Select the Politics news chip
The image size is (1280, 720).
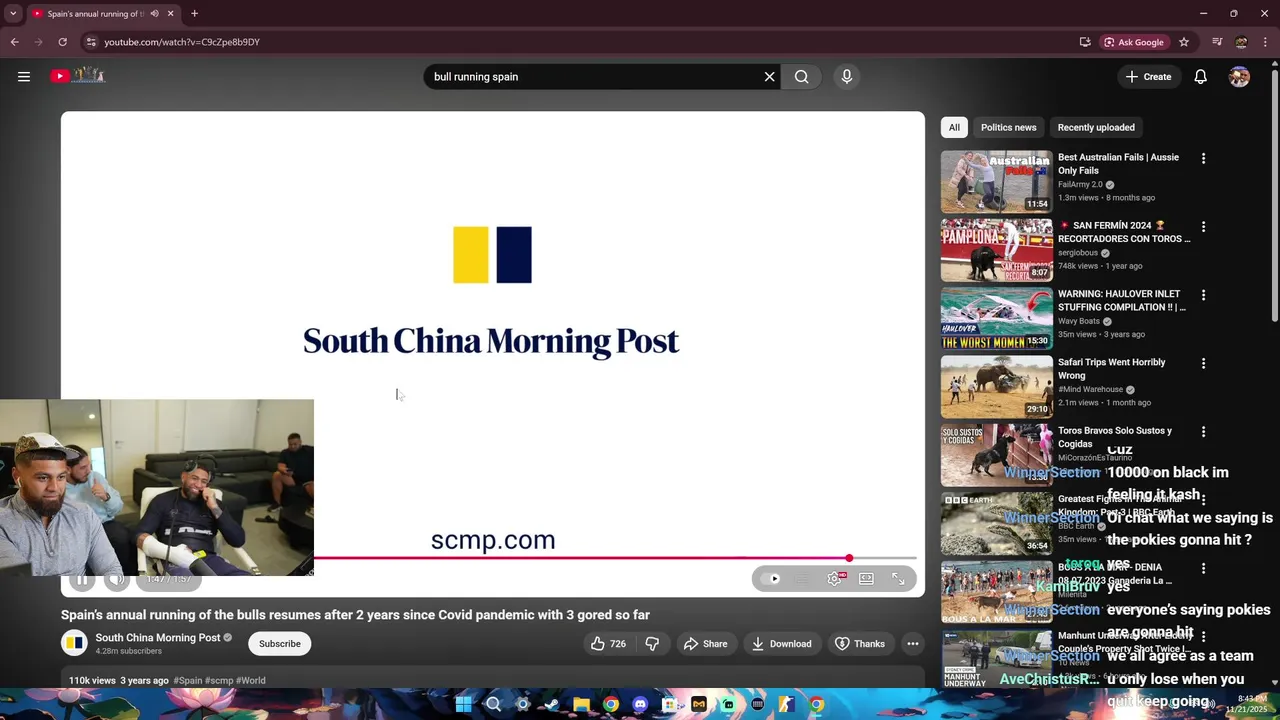click(1008, 127)
